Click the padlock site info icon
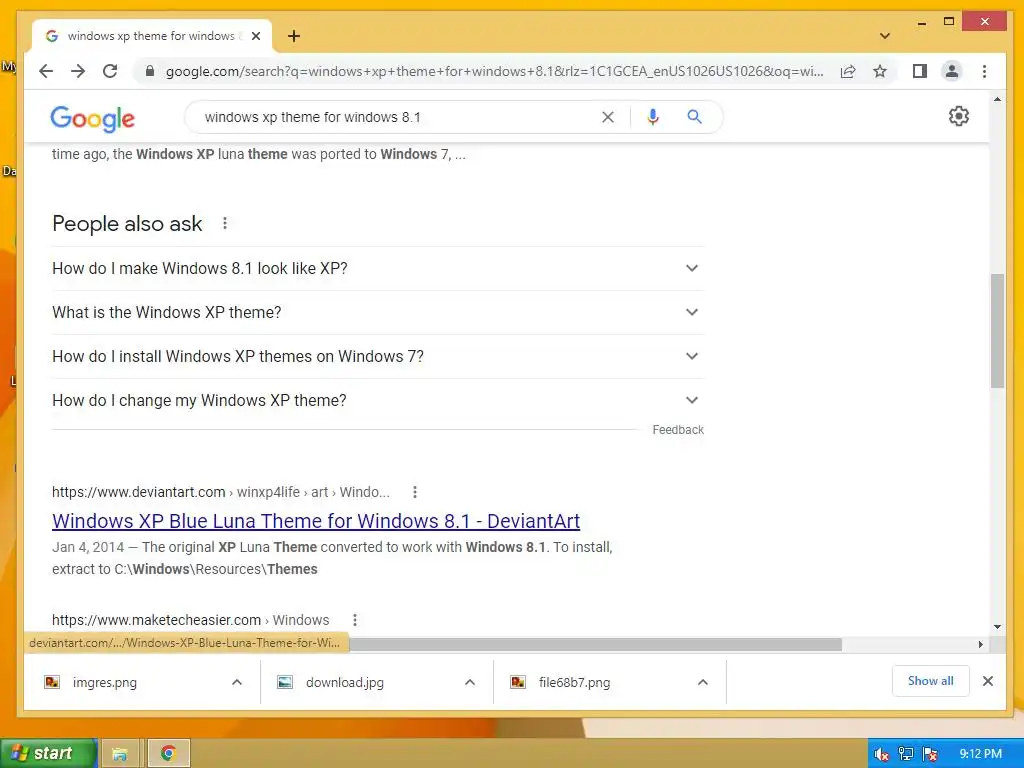1024x768 pixels. (x=150, y=71)
